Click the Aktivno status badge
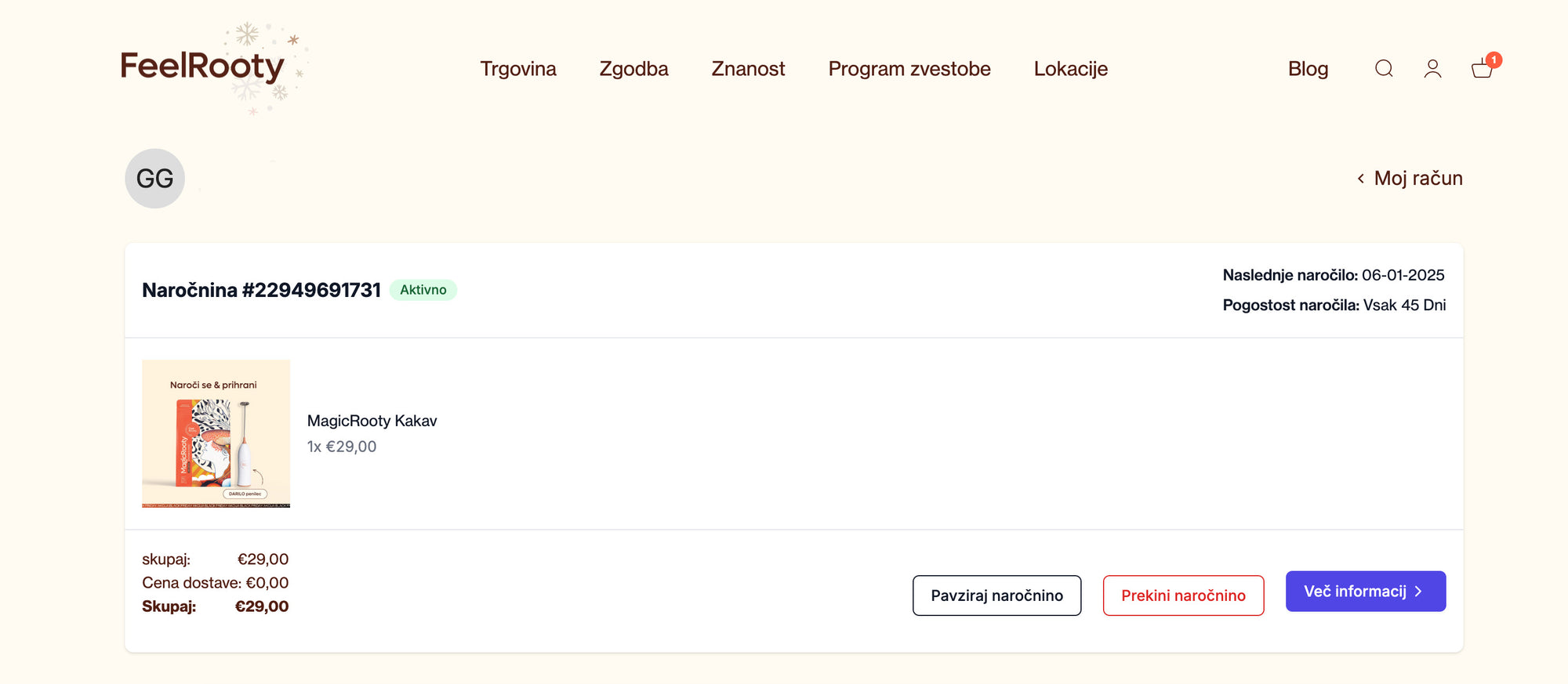 423,290
